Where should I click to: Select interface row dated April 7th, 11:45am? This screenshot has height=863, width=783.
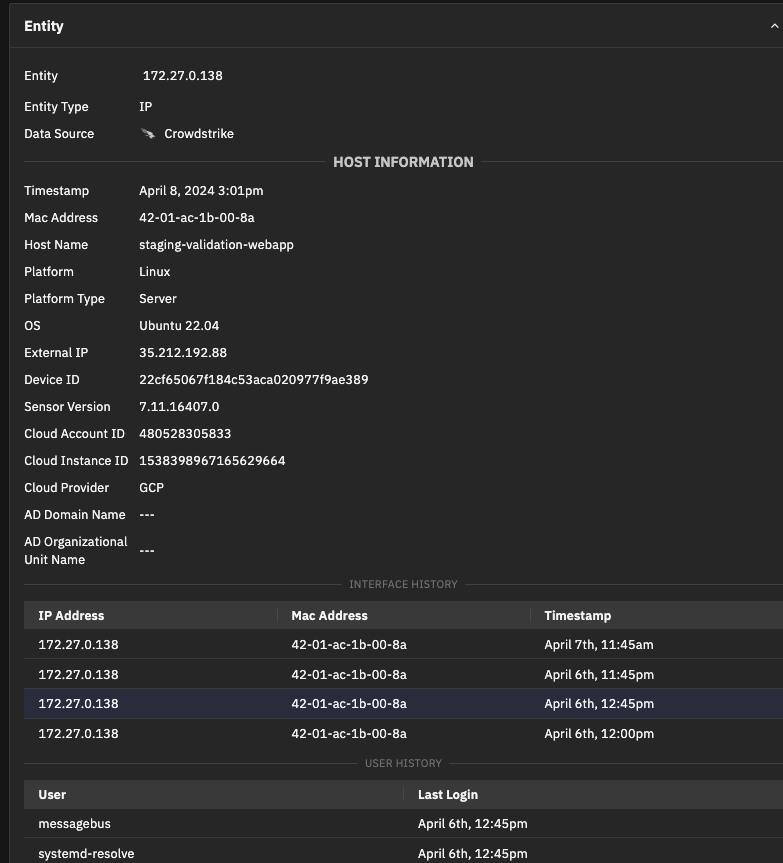[400, 645]
